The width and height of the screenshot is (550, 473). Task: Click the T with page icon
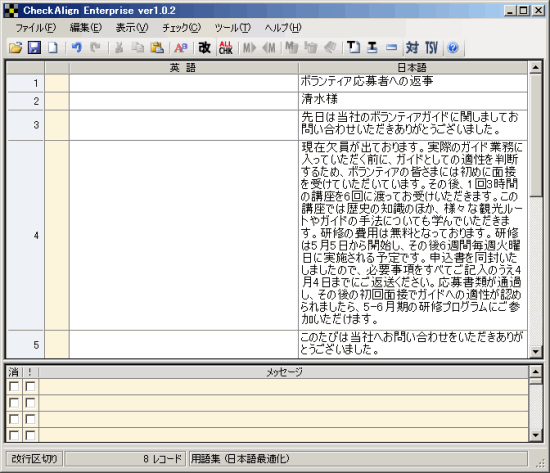pyautogui.click(x=353, y=47)
